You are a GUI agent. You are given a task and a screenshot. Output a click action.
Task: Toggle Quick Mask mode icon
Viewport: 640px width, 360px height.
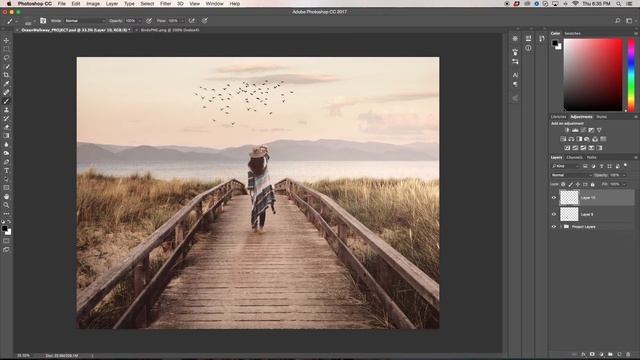tap(6, 241)
